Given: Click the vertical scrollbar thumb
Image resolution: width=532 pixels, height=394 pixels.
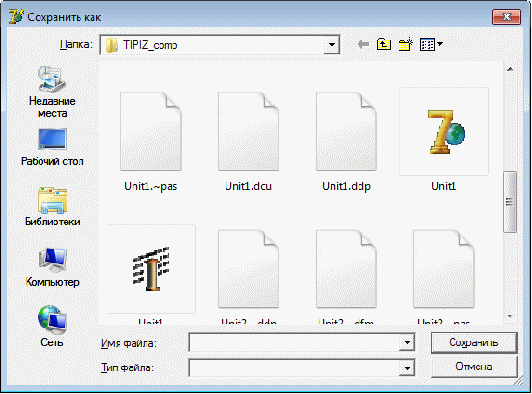Looking at the screenshot, I should (510, 202).
